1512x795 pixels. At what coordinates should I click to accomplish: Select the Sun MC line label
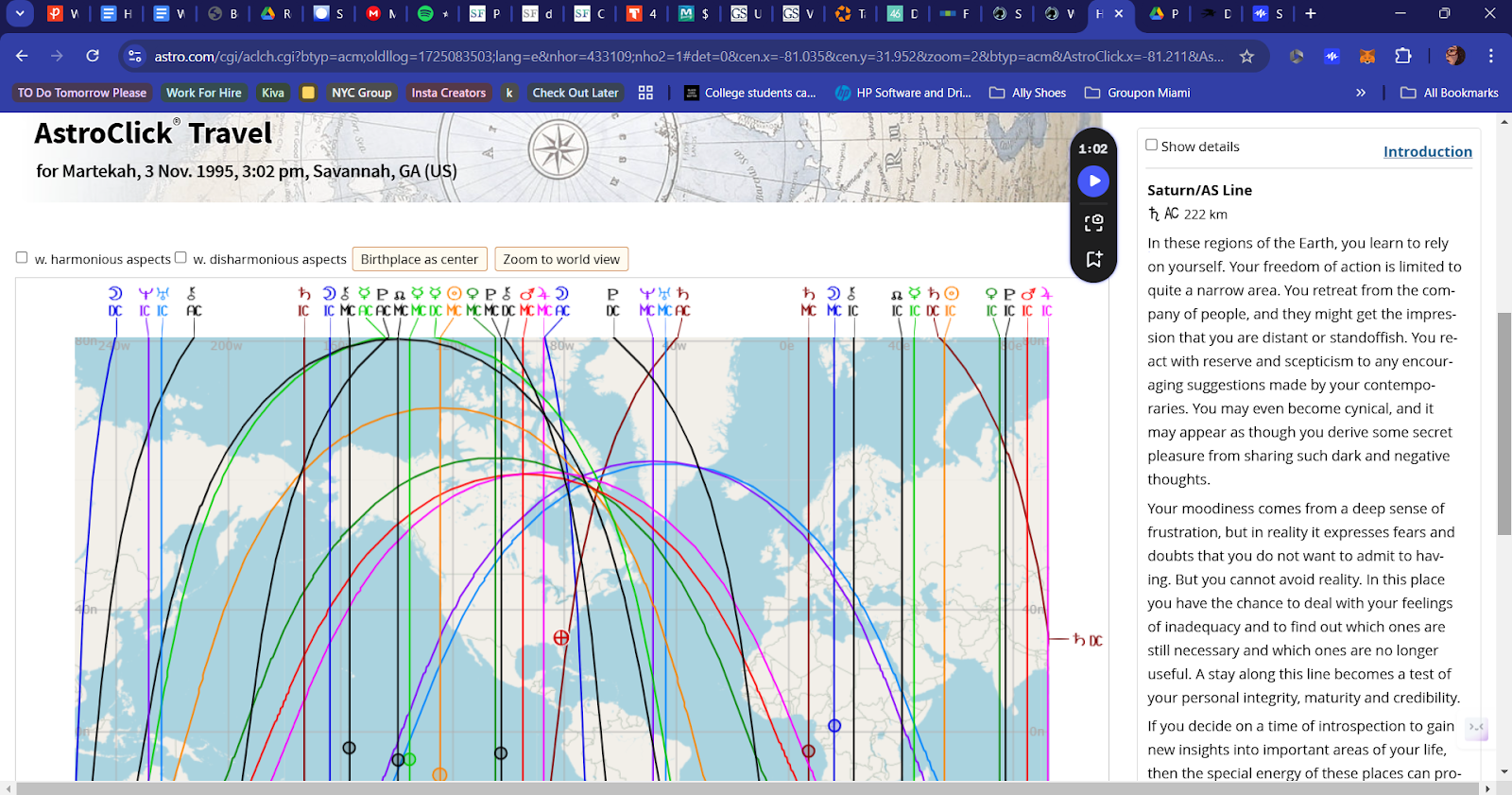point(454,302)
